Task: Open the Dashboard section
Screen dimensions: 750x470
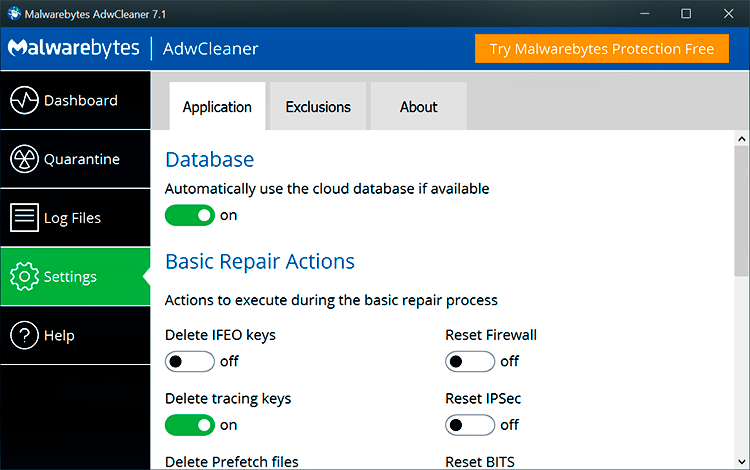Action: [x=76, y=100]
